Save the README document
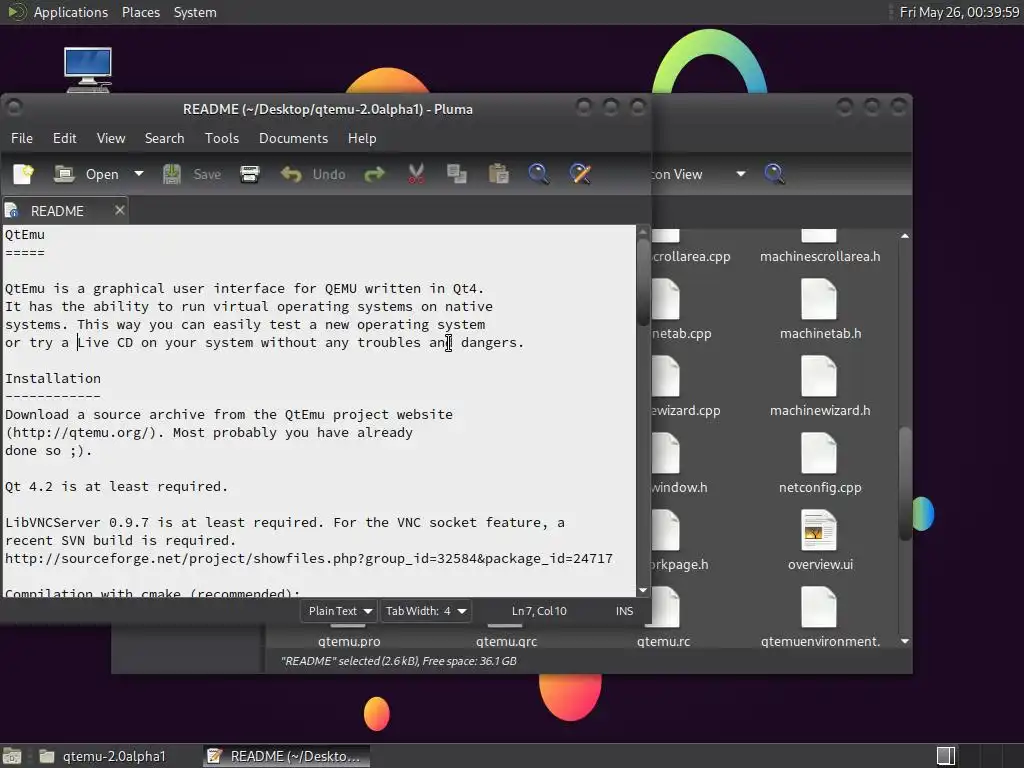 [192, 174]
